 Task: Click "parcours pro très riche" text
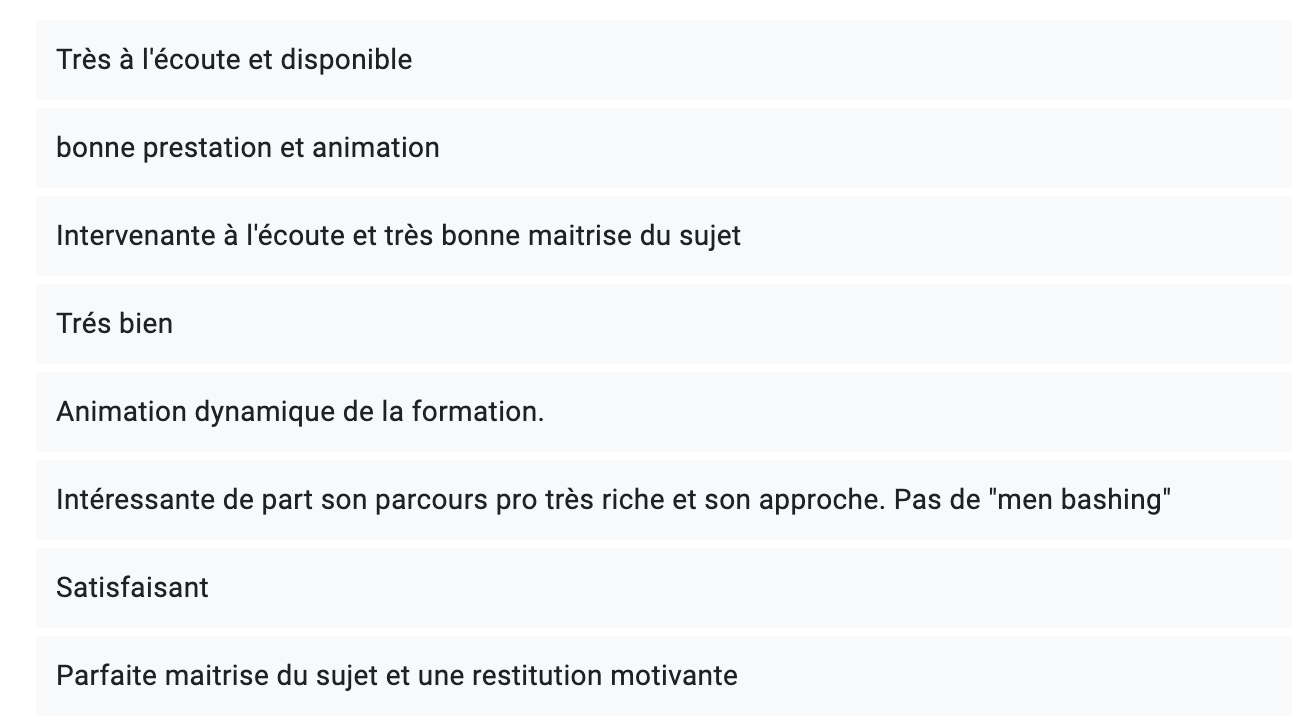tap(520, 500)
